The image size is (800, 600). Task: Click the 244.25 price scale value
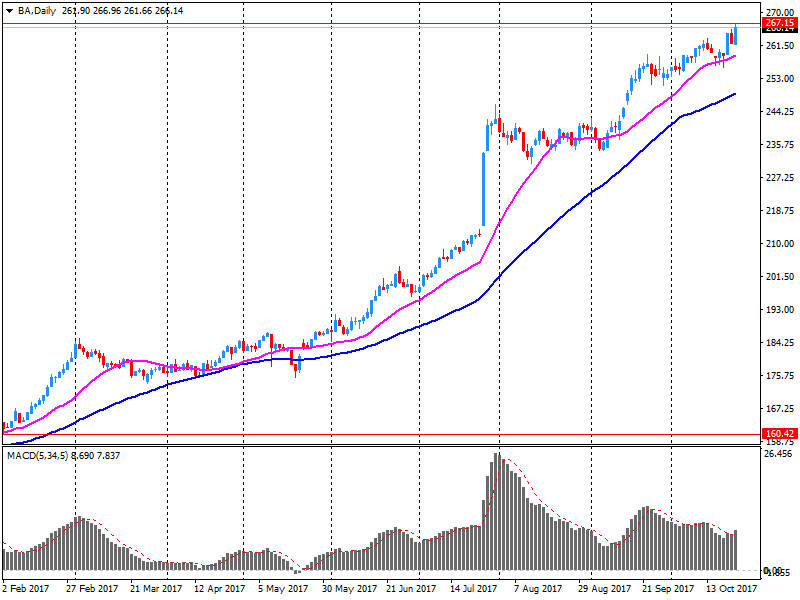pos(780,111)
